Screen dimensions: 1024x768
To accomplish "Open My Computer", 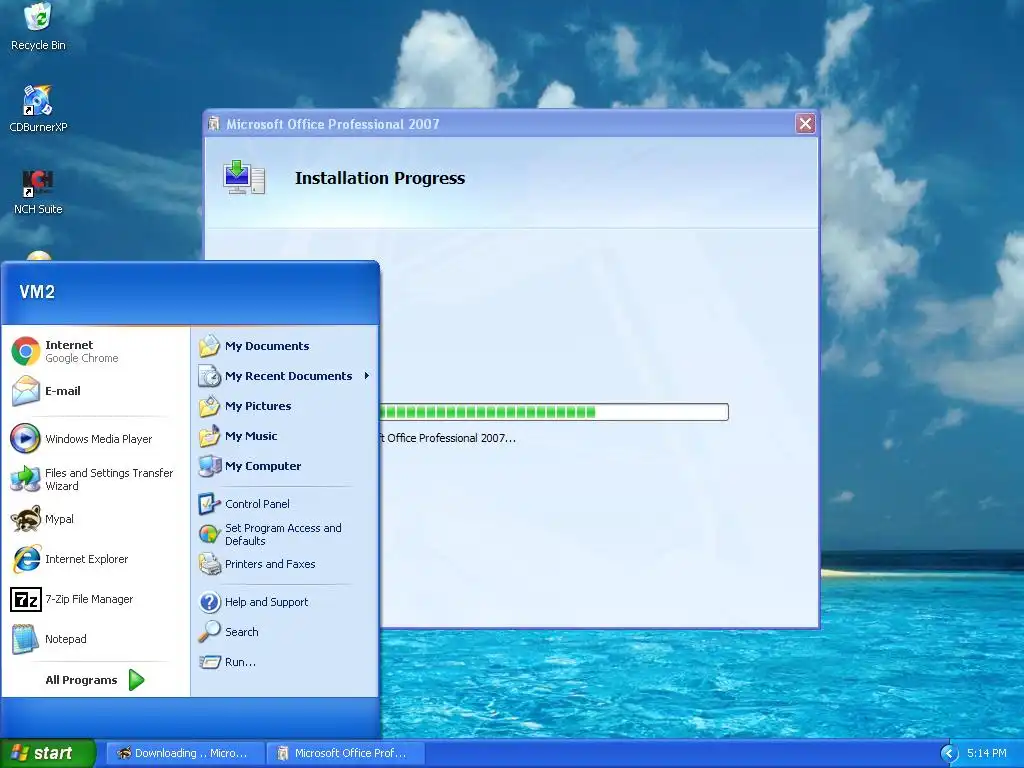I will tap(250, 466).
